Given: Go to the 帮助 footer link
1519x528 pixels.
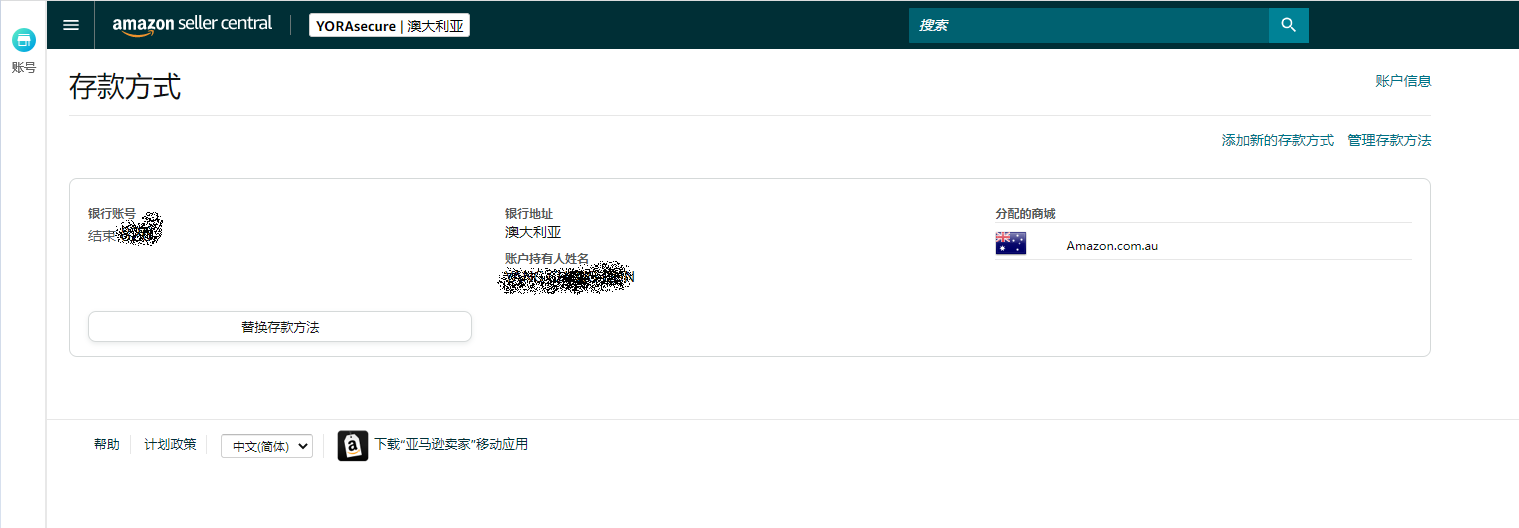Looking at the screenshot, I should pyautogui.click(x=106, y=445).
